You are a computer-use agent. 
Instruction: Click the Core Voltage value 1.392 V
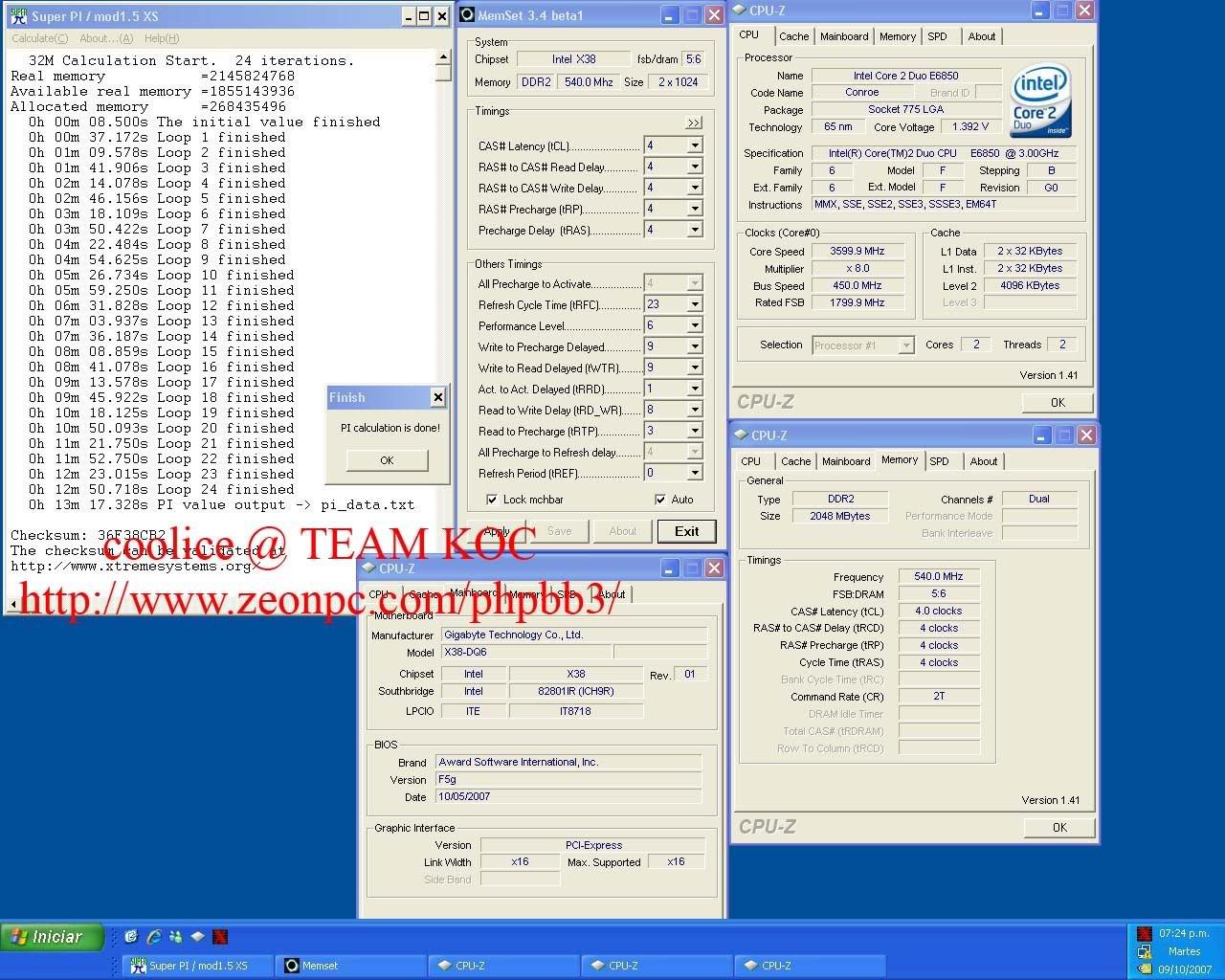tap(970, 127)
